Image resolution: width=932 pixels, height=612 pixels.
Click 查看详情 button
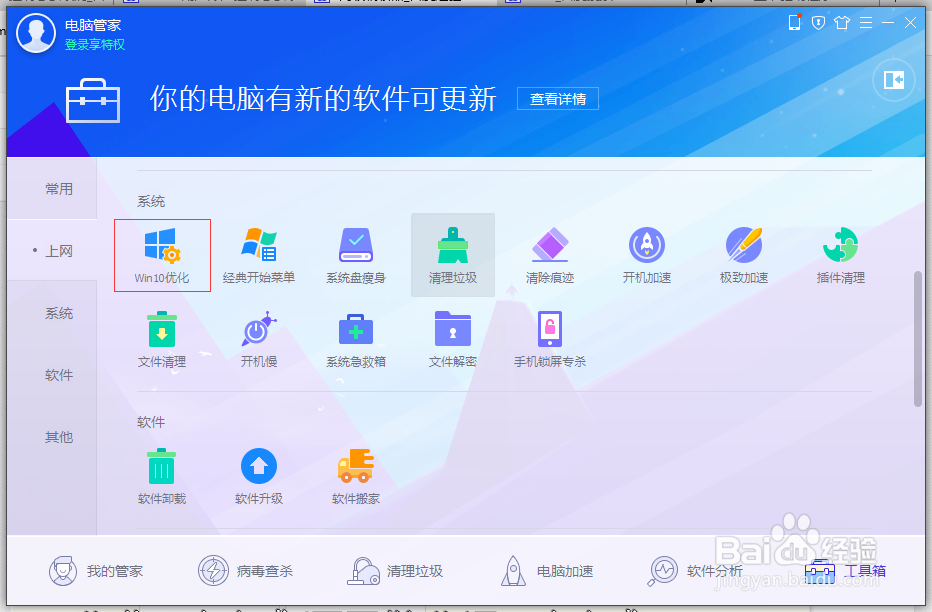tap(558, 99)
